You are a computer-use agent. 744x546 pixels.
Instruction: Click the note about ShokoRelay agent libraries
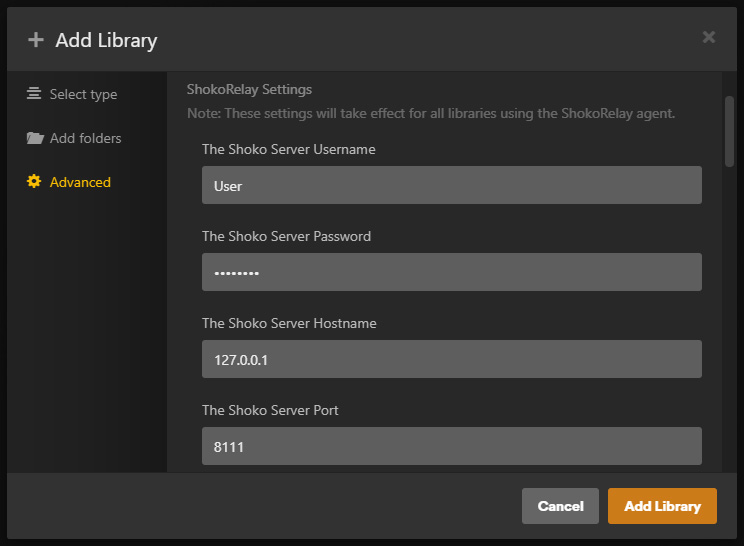pos(431,113)
